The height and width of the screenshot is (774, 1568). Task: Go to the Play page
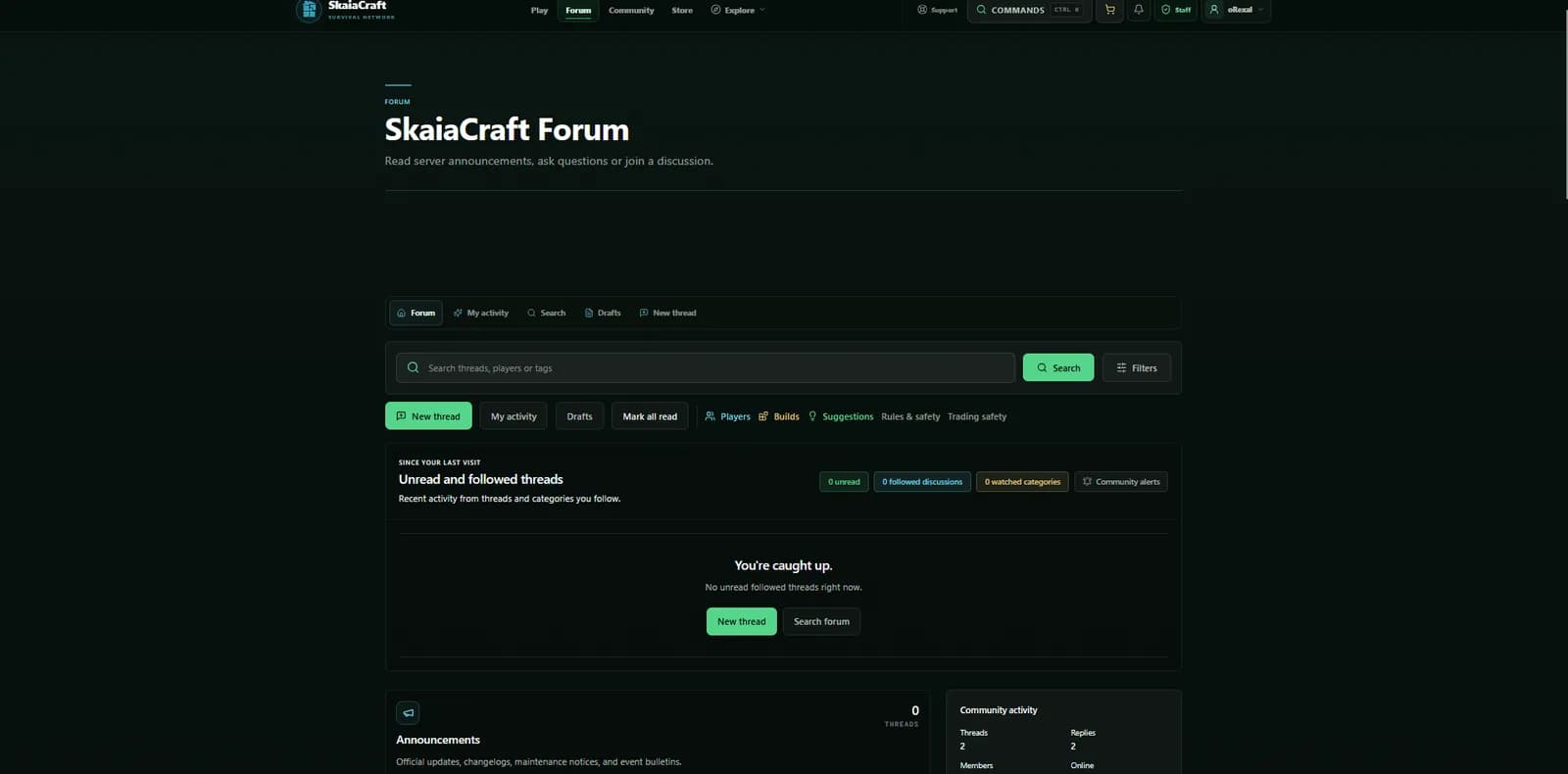(x=539, y=10)
